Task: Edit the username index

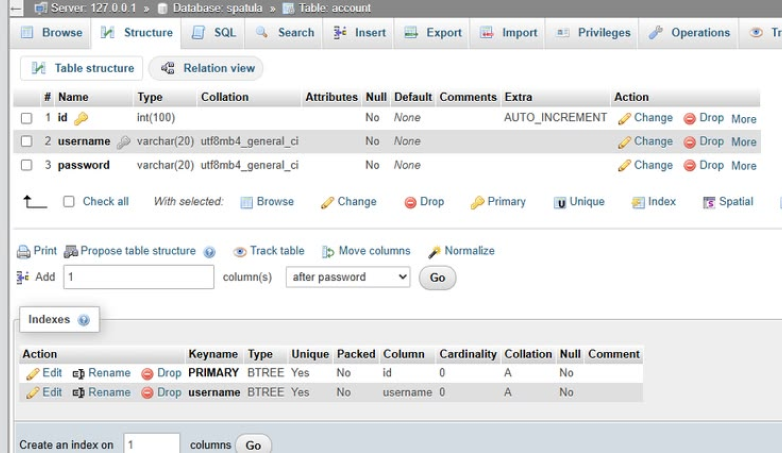Action: (x=44, y=393)
